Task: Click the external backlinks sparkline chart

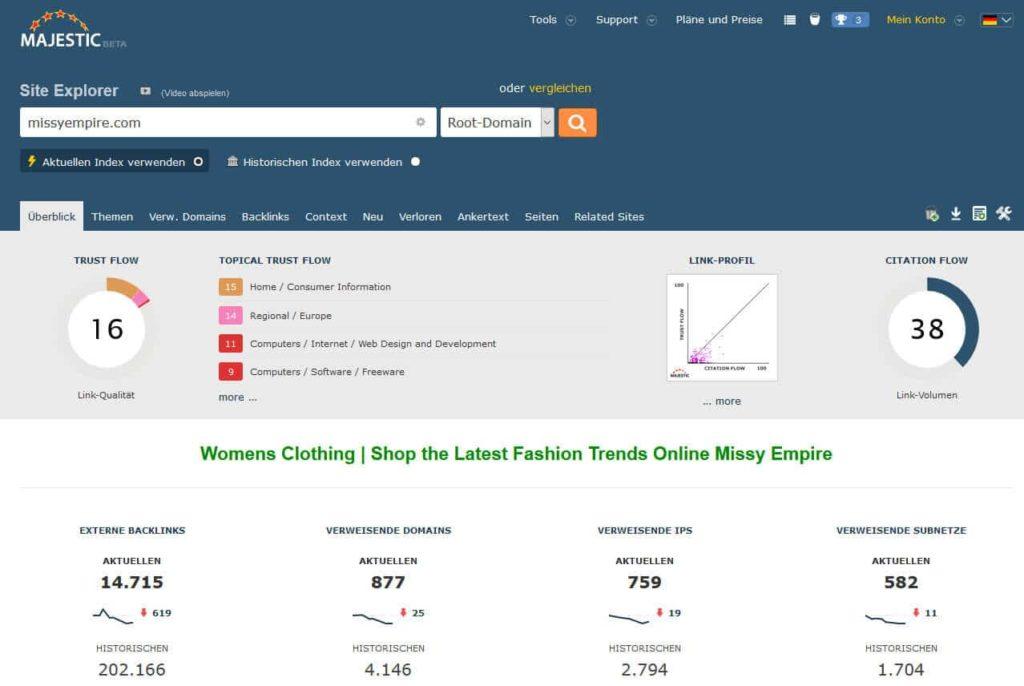Action: pyautogui.click(x=112, y=615)
